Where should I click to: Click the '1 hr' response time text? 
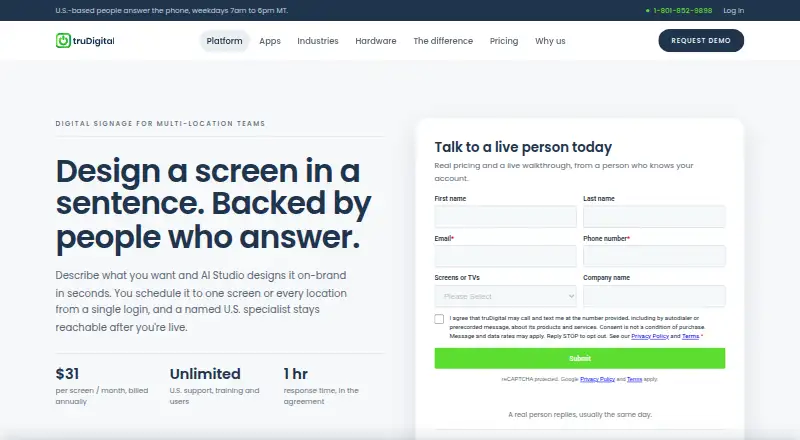pos(296,374)
